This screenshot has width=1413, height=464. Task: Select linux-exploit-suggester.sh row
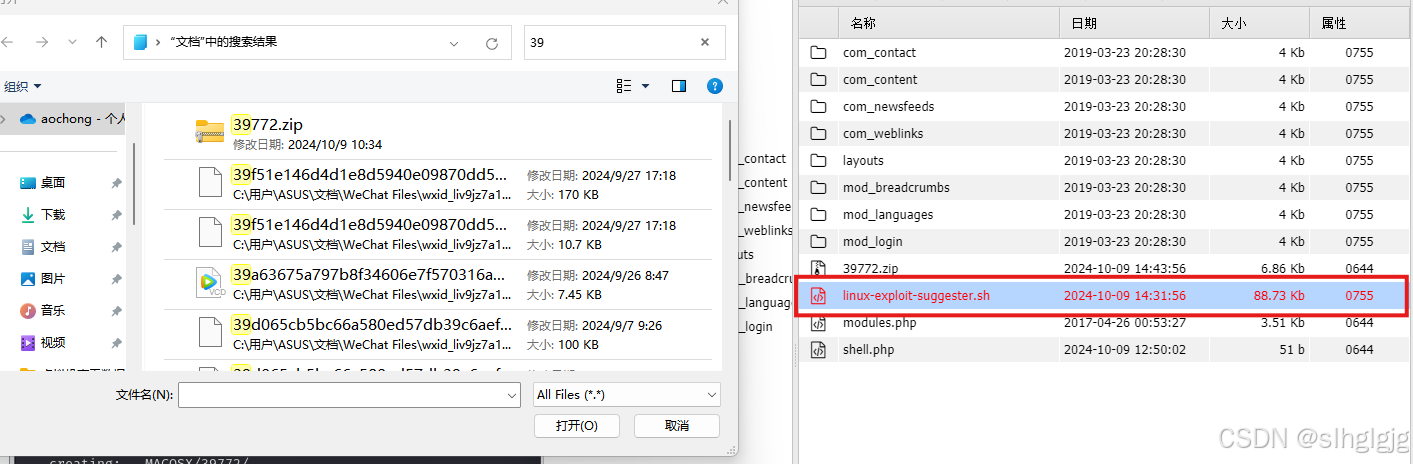pos(1104,295)
